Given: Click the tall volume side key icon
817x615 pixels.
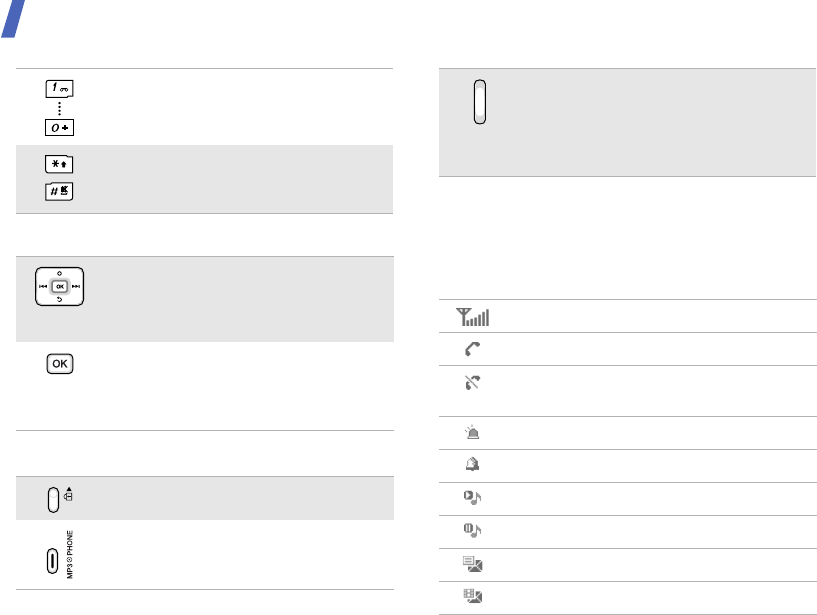Looking at the screenshot, I should [480, 102].
